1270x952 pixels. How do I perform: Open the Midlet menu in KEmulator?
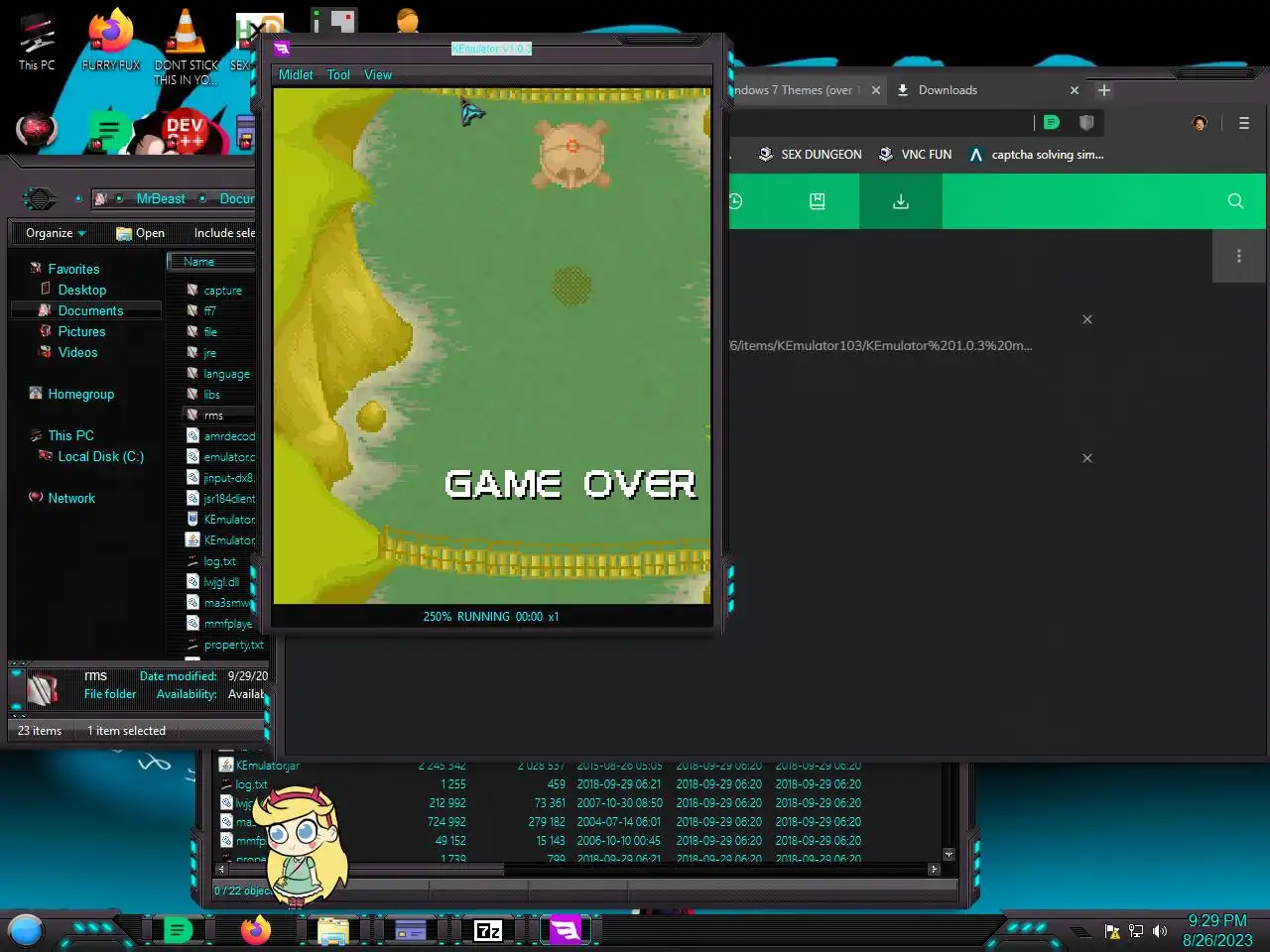(x=296, y=74)
